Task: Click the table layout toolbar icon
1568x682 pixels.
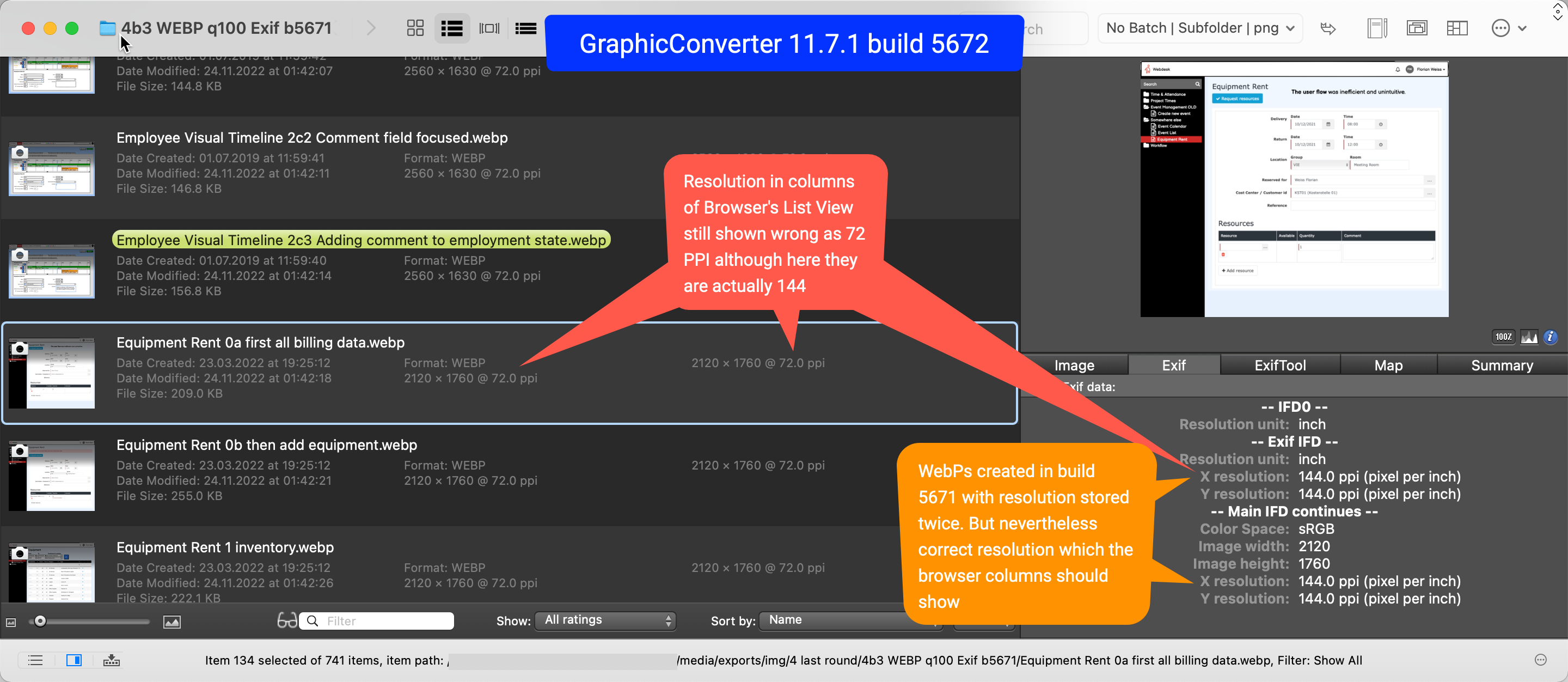Action: [x=1457, y=28]
